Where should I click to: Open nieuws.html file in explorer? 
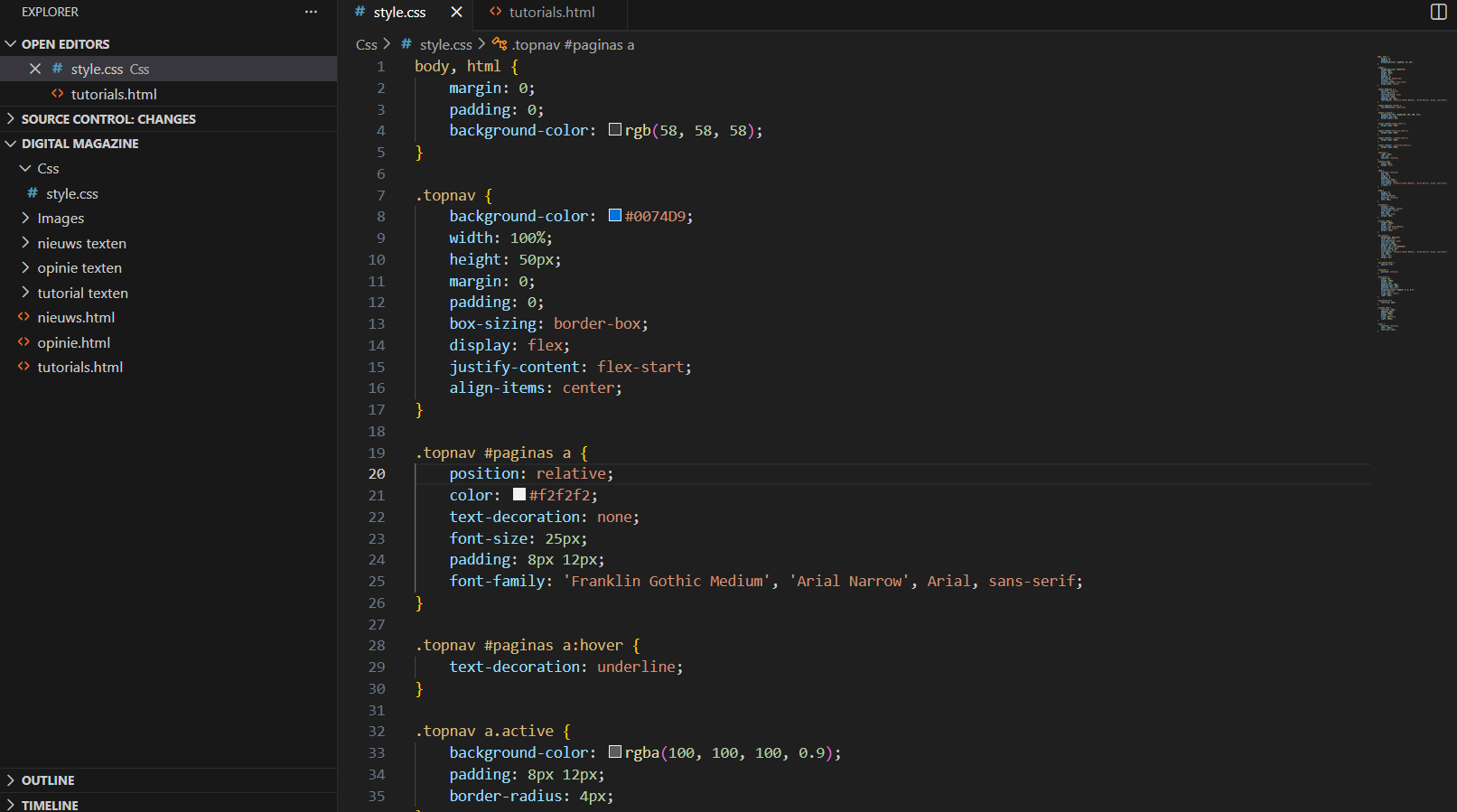coord(76,317)
